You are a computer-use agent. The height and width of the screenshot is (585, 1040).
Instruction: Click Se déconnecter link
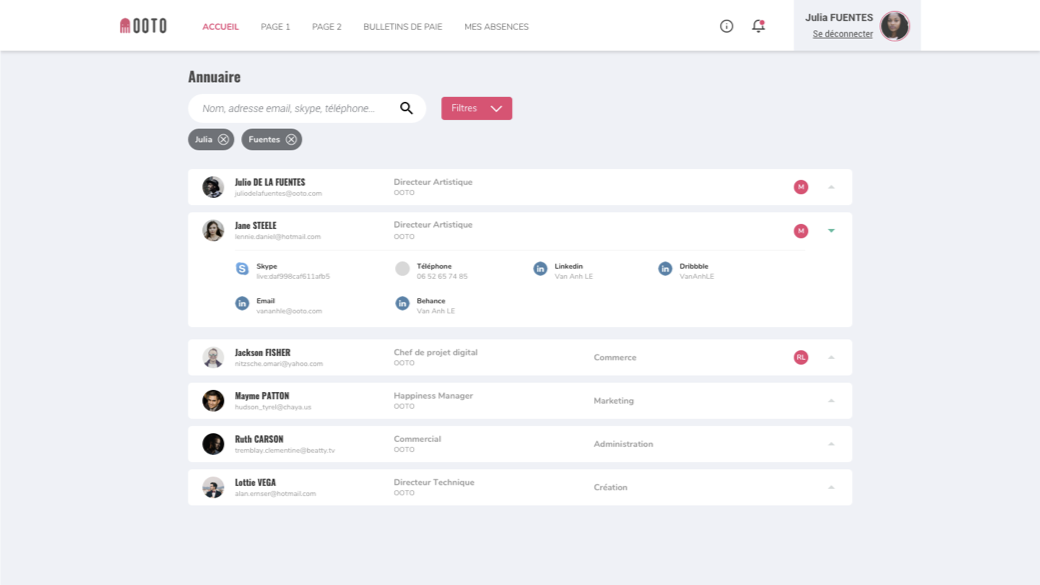(x=842, y=34)
